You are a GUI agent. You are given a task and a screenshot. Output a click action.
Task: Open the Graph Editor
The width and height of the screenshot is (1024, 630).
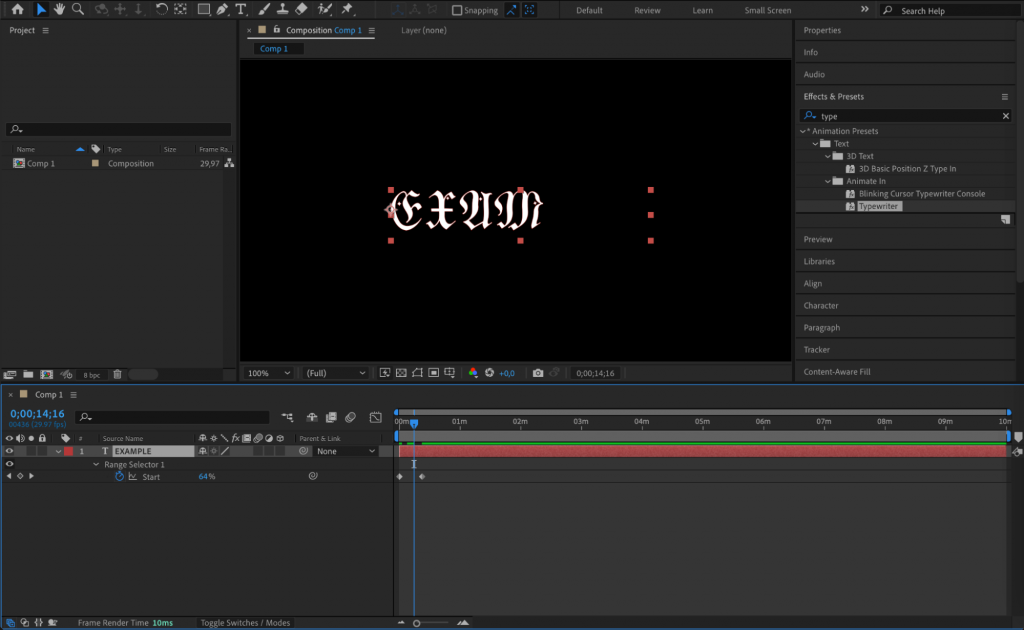[x=375, y=417]
